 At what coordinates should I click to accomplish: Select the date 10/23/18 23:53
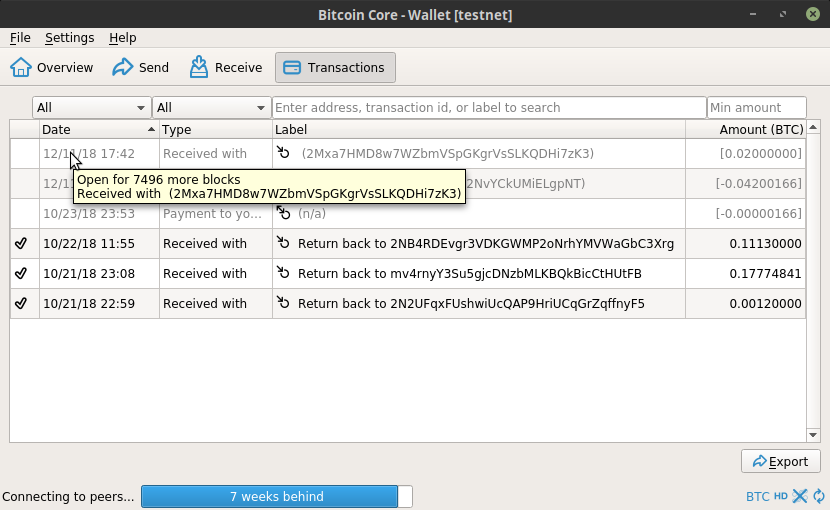tap(89, 214)
